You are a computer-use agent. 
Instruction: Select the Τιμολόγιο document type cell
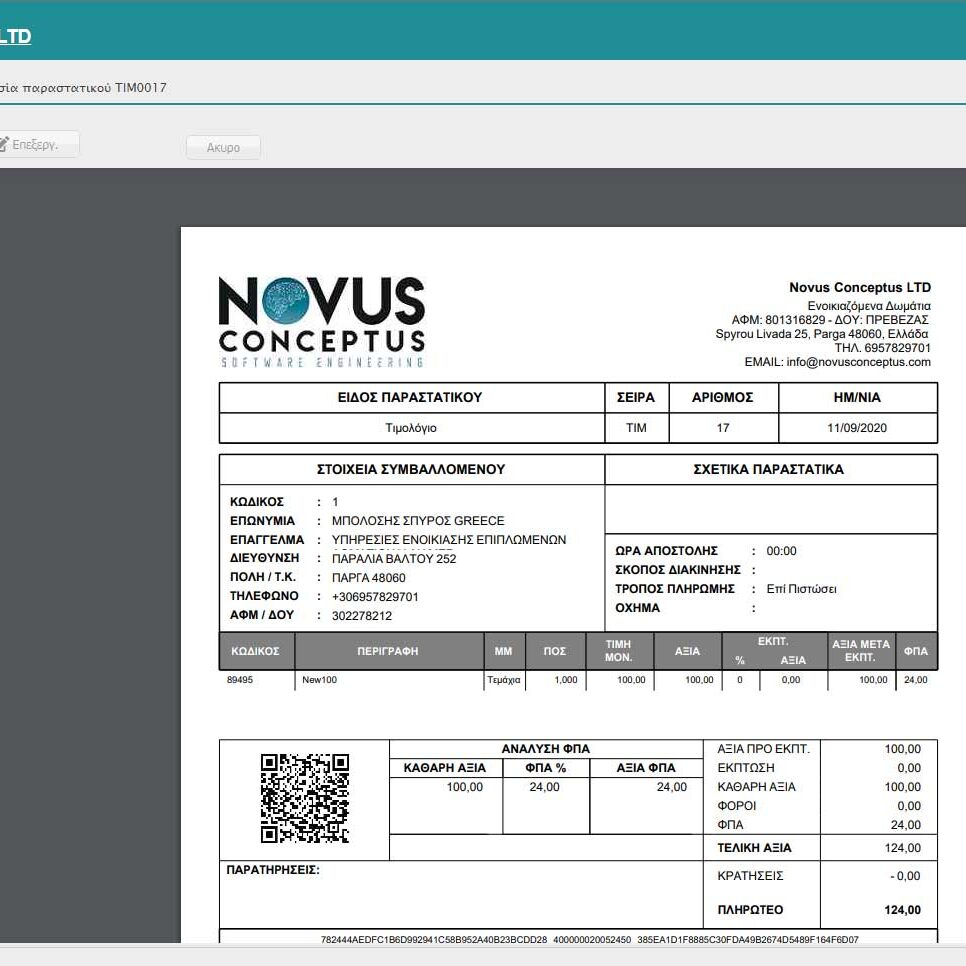tap(410, 428)
